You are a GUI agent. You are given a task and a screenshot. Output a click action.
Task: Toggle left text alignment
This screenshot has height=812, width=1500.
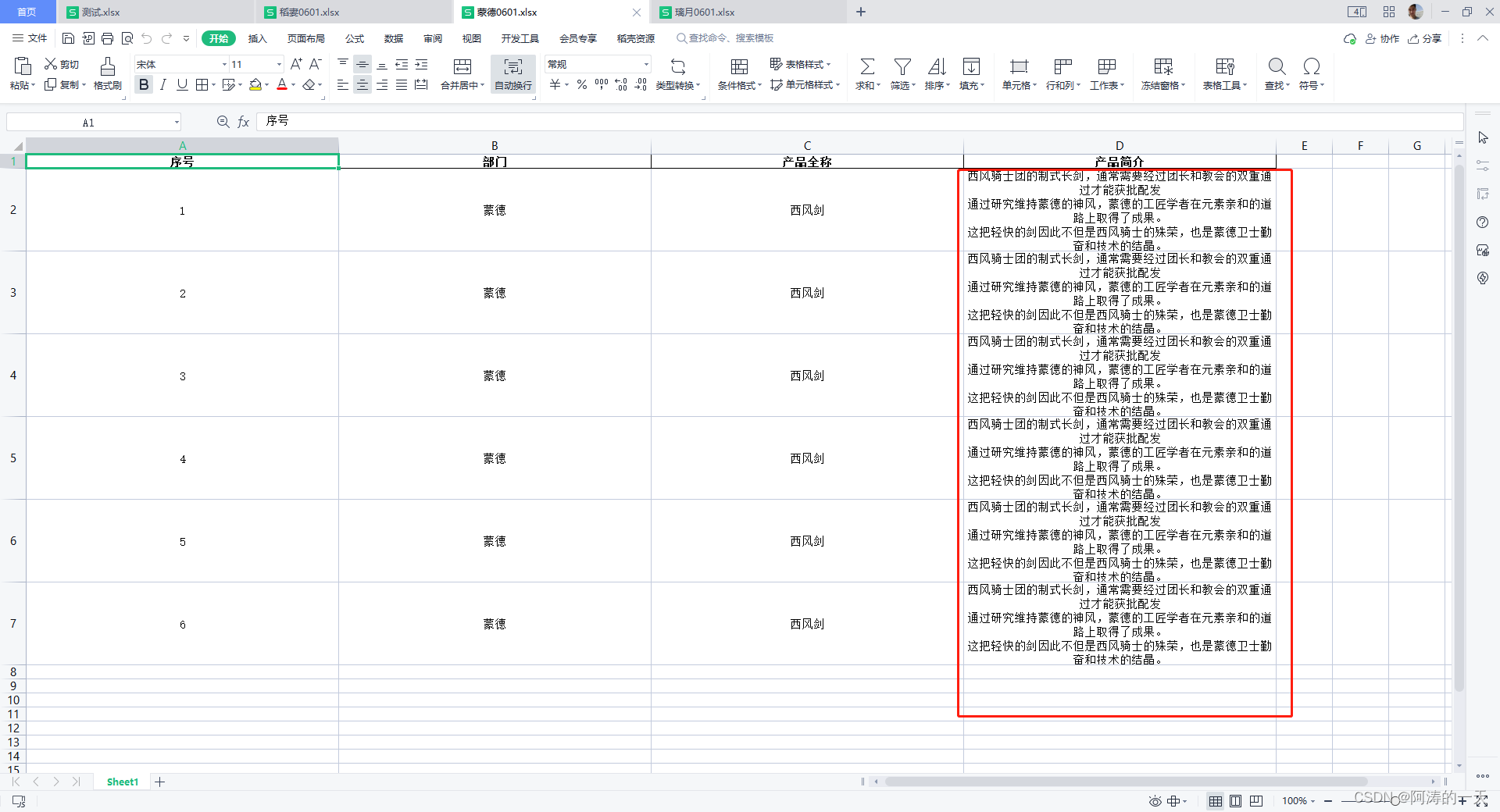343,84
